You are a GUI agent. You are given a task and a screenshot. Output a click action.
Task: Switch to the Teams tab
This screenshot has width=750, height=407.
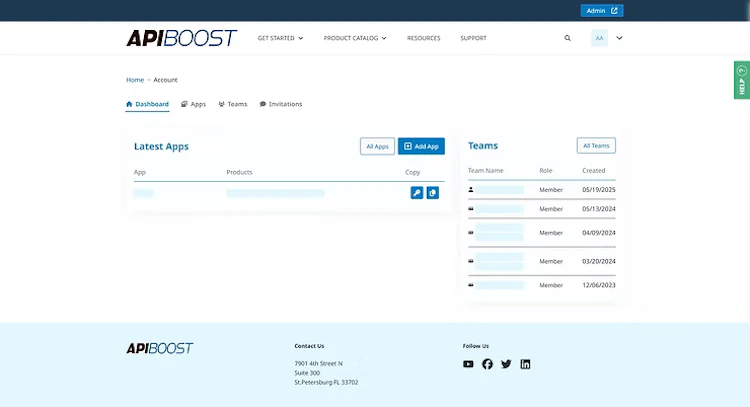(233, 104)
